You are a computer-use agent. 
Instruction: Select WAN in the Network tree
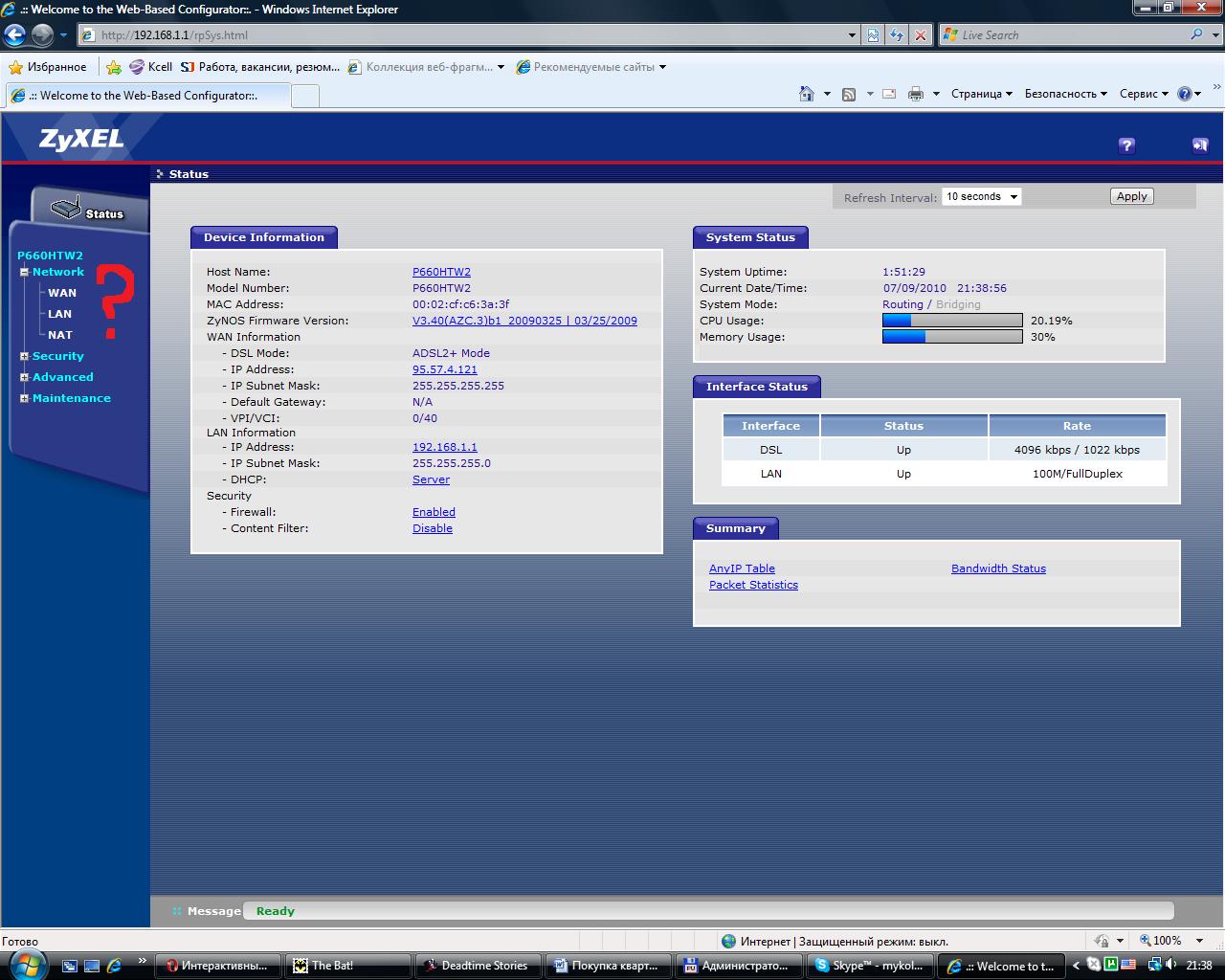(x=62, y=293)
